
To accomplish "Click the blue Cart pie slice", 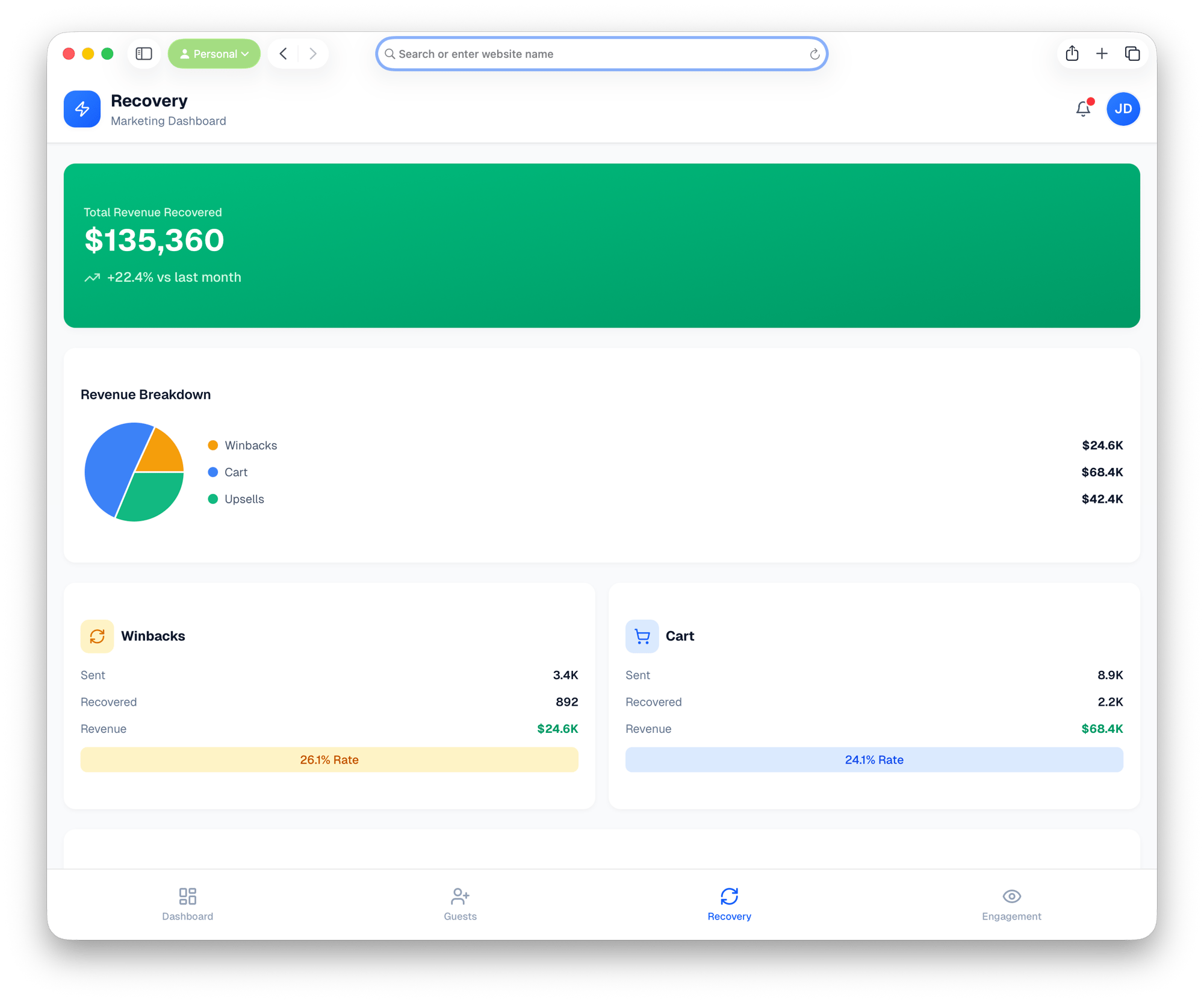I will click(x=108, y=470).
